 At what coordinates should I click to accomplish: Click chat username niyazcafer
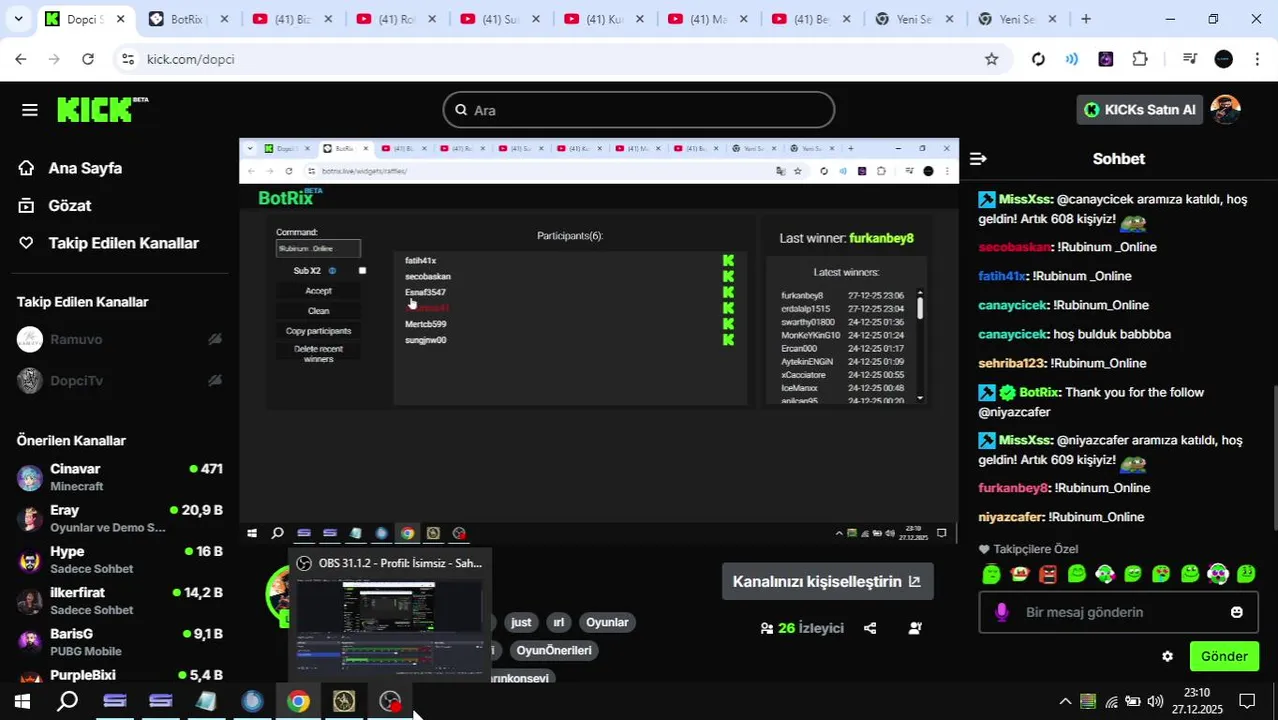tap(1010, 517)
